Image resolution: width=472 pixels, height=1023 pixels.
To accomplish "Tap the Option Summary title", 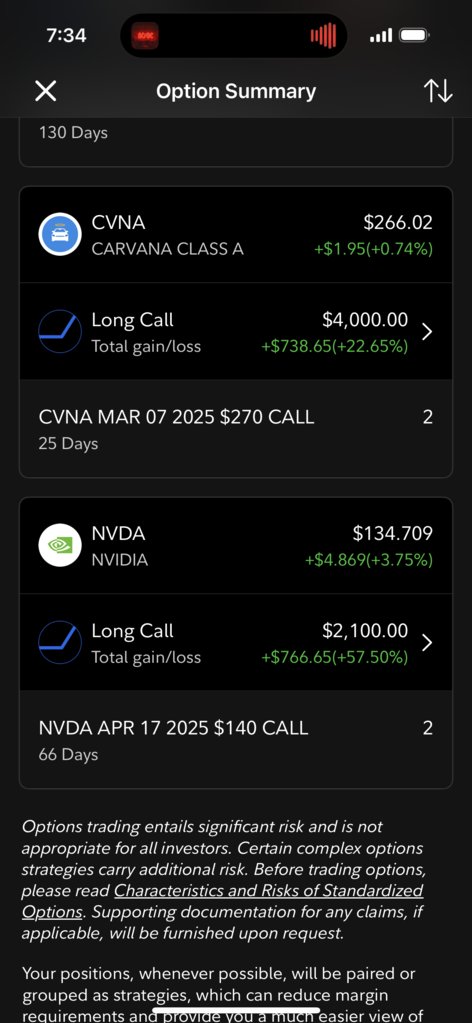I will [x=236, y=91].
